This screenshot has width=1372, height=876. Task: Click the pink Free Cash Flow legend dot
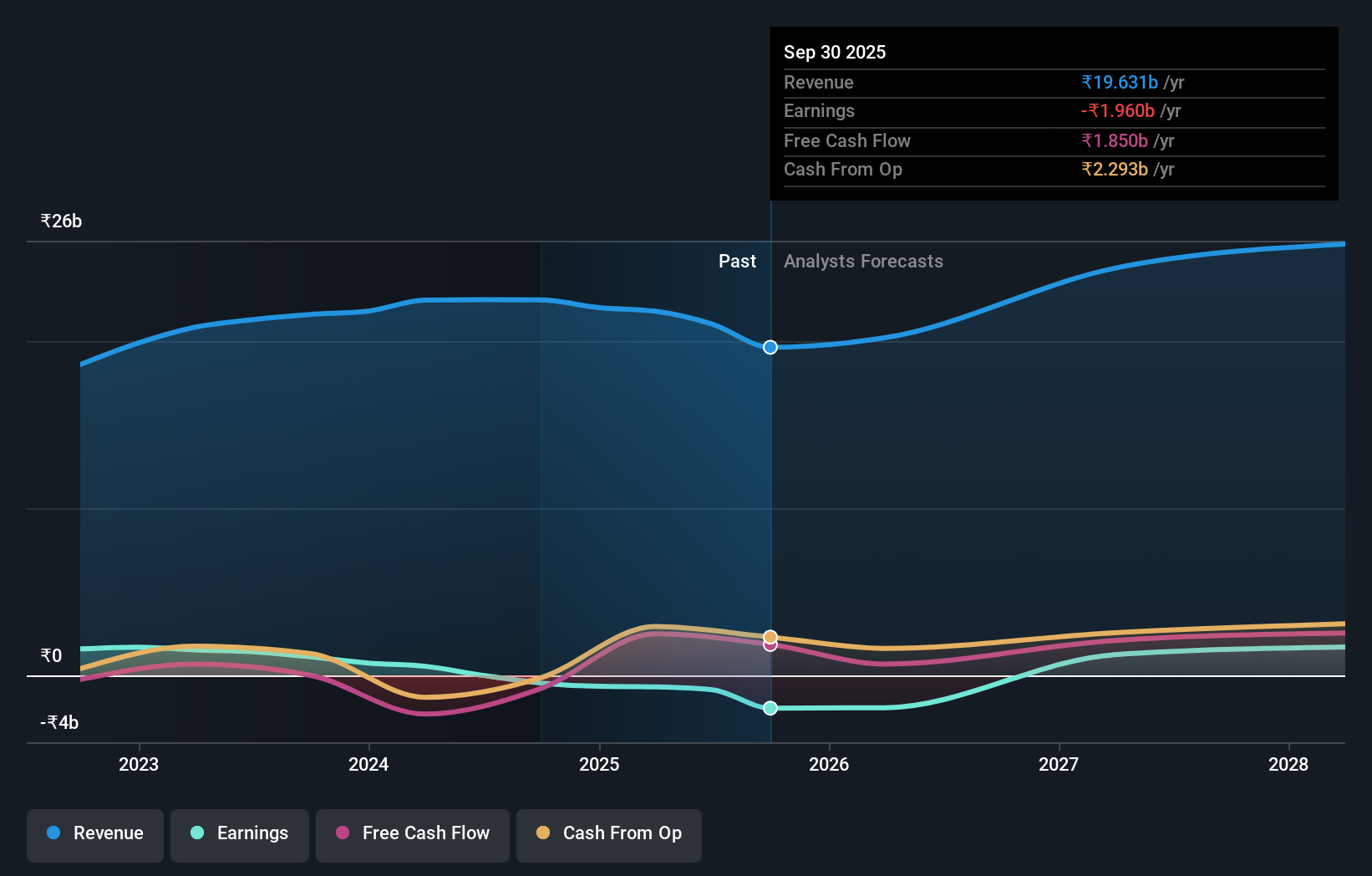tap(341, 833)
